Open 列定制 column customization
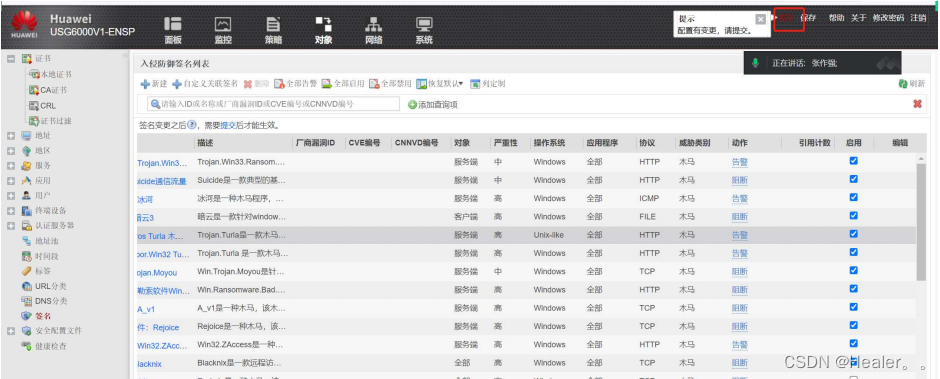The height and width of the screenshot is (379, 940). click(x=487, y=84)
